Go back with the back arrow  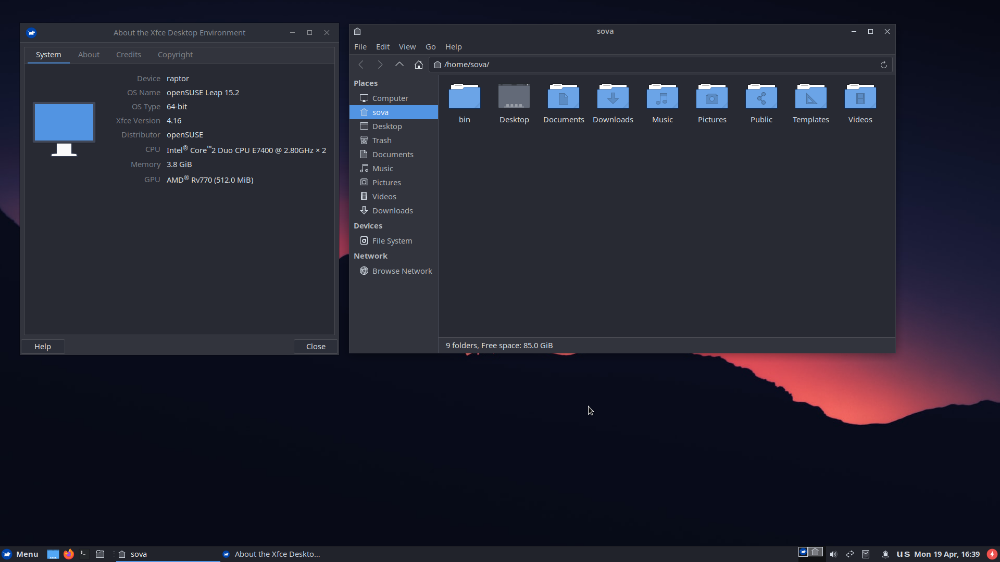pyautogui.click(x=361, y=64)
